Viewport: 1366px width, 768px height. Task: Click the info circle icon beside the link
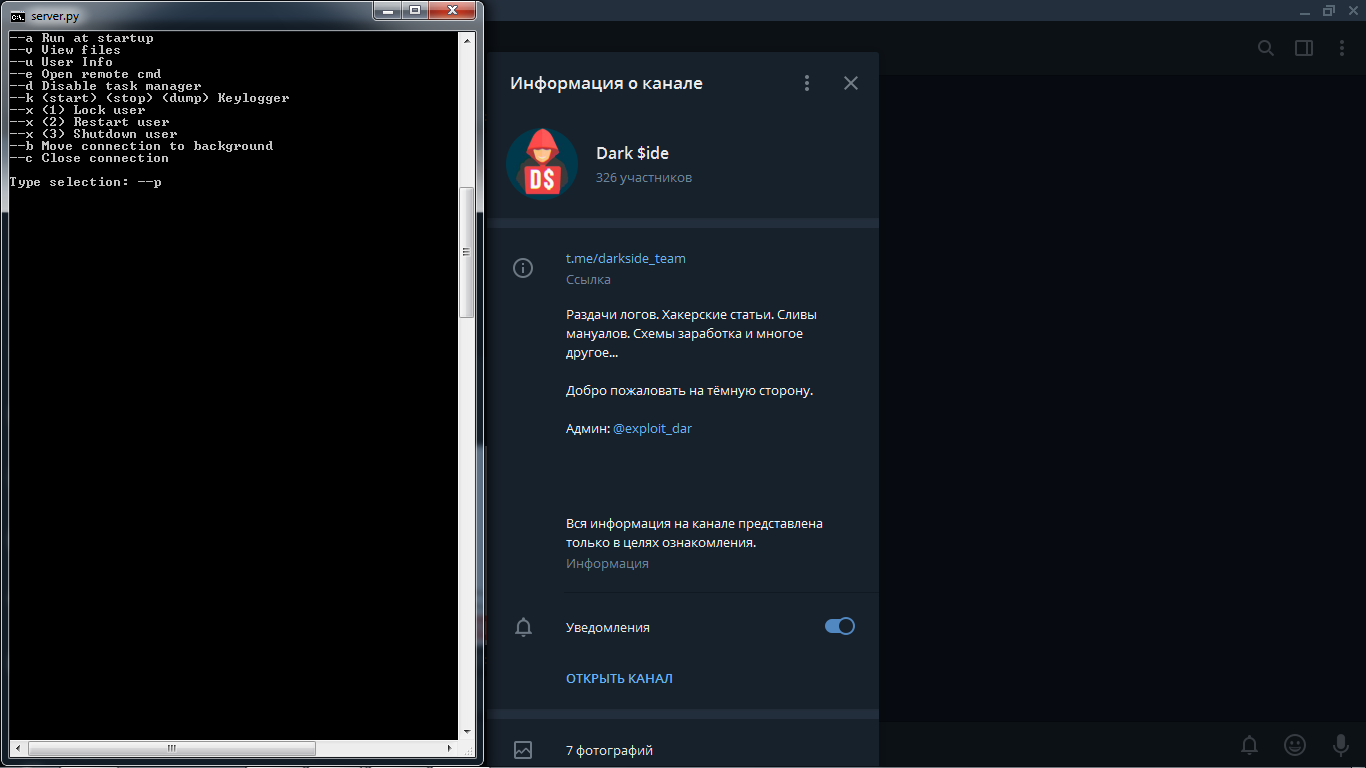[x=522, y=268]
